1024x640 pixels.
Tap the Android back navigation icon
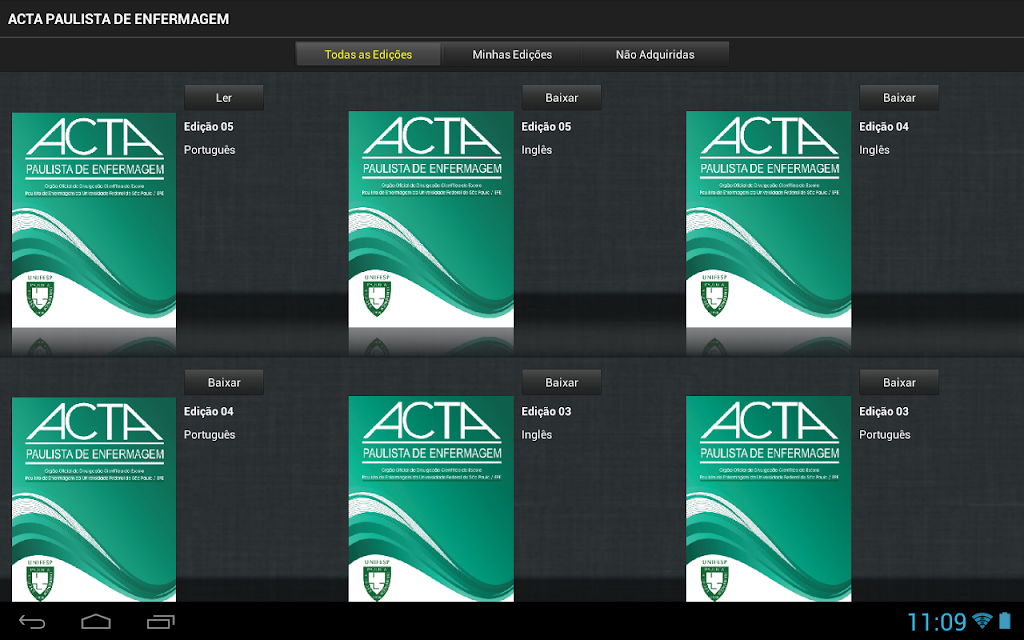[31, 621]
